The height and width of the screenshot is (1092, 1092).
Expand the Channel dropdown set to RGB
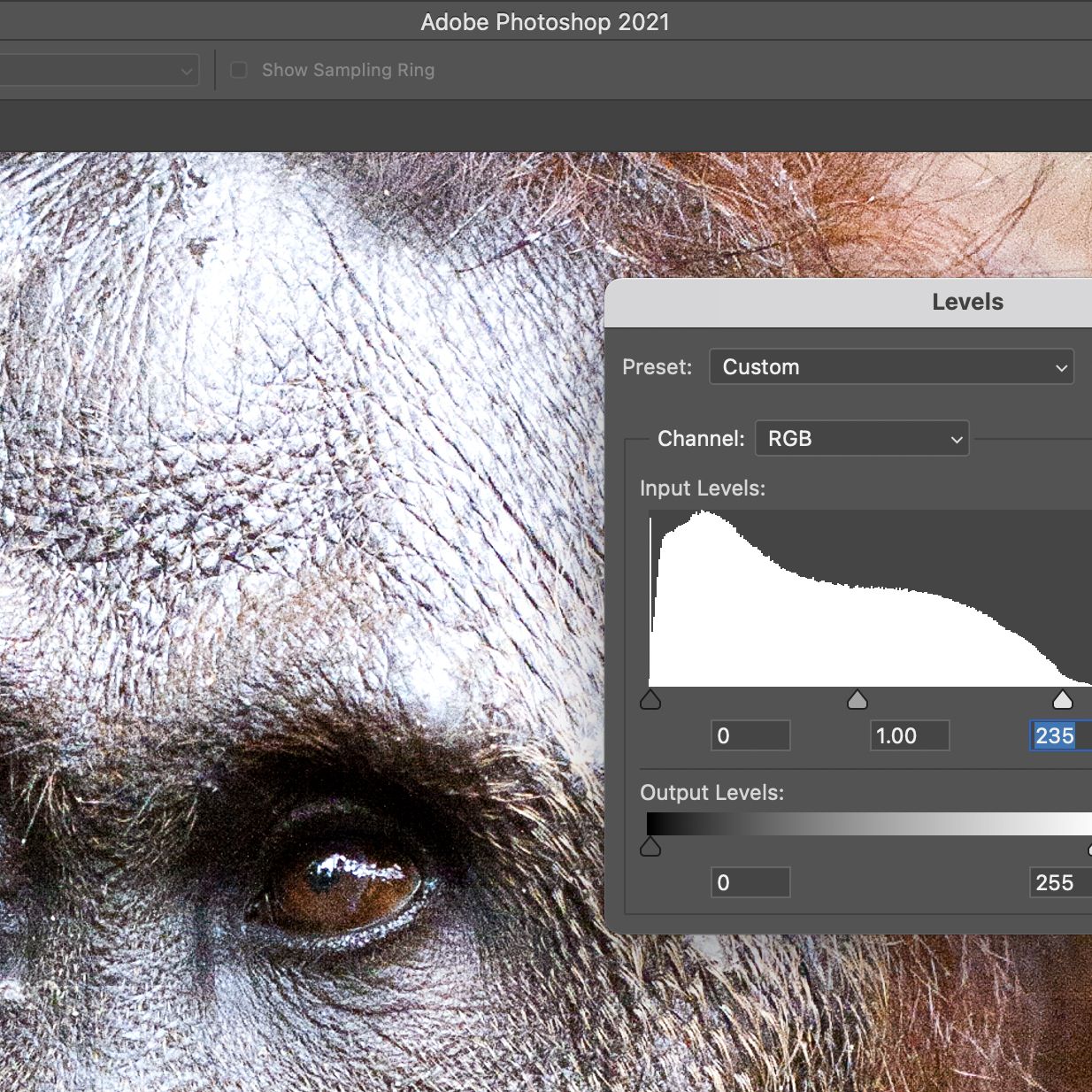click(x=862, y=439)
